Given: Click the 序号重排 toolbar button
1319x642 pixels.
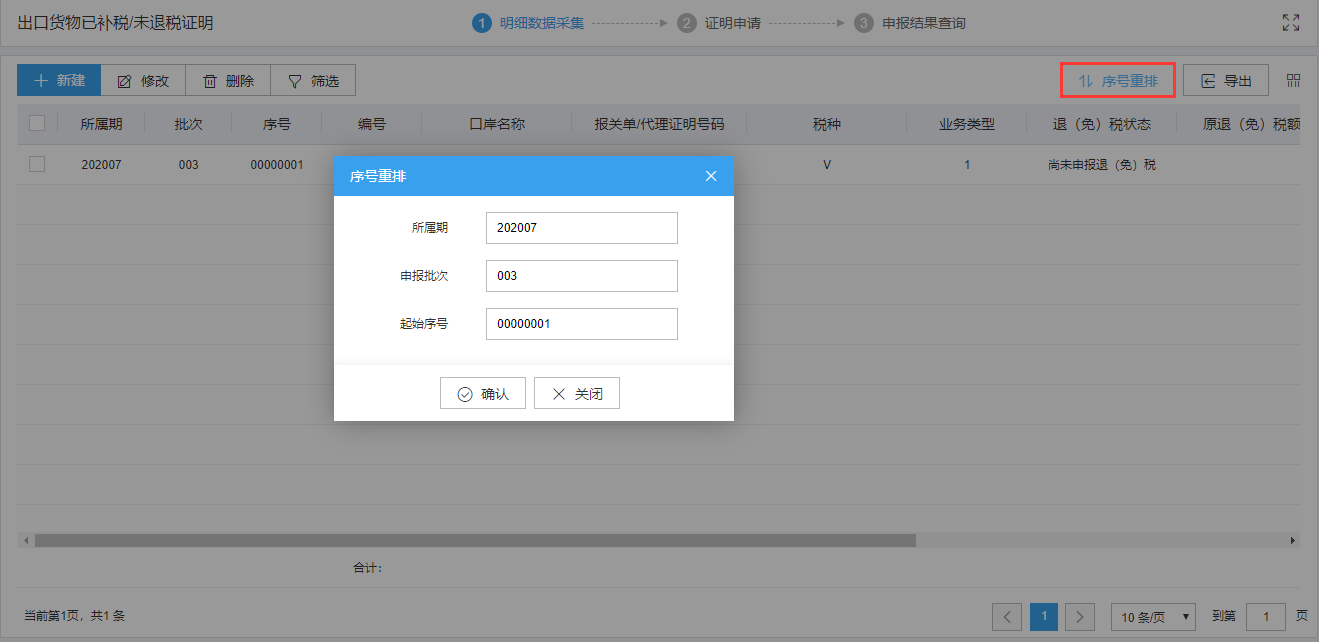Looking at the screenshot, I should click(x=1117, y=81).
